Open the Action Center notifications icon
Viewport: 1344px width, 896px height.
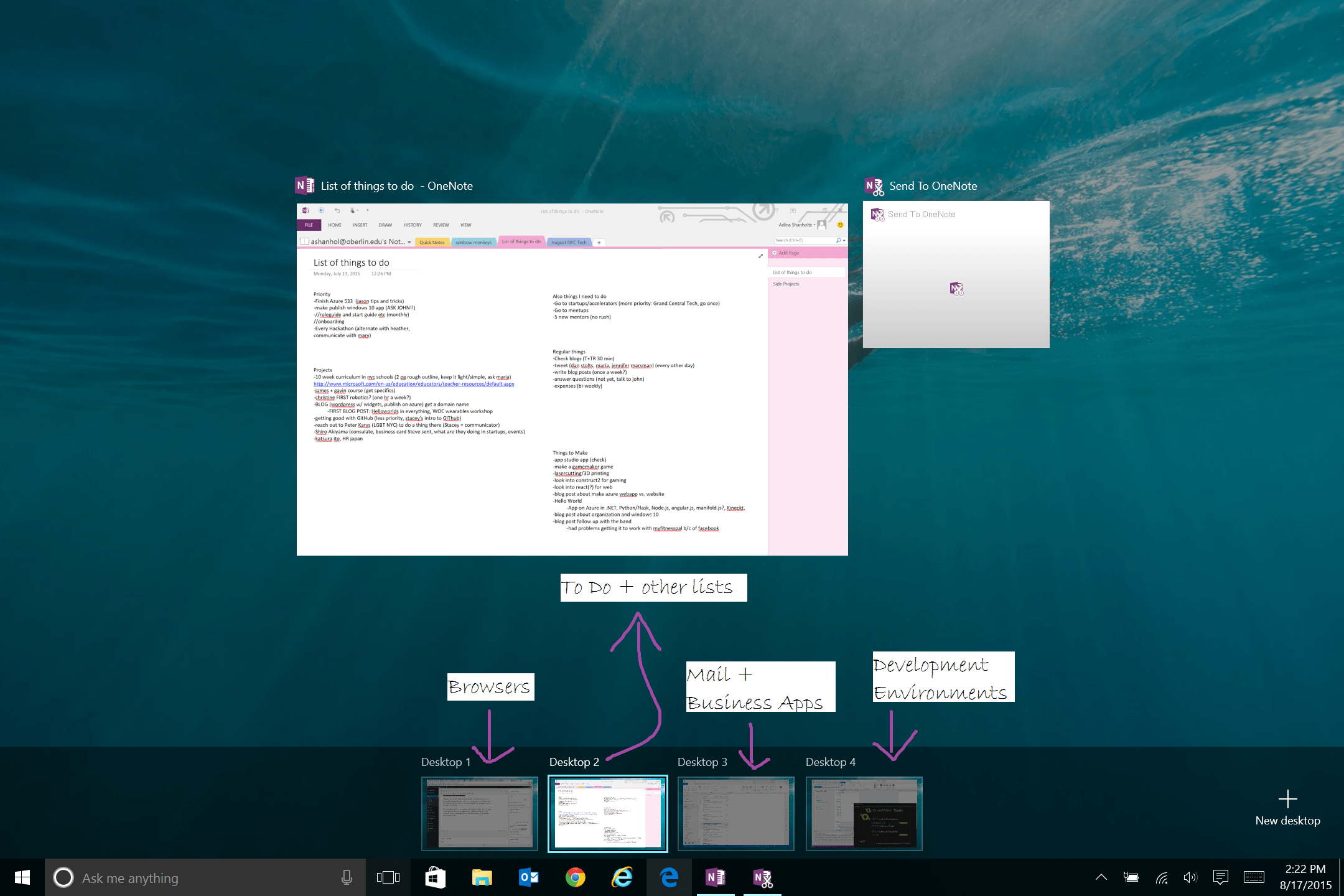pos(1221,877)
